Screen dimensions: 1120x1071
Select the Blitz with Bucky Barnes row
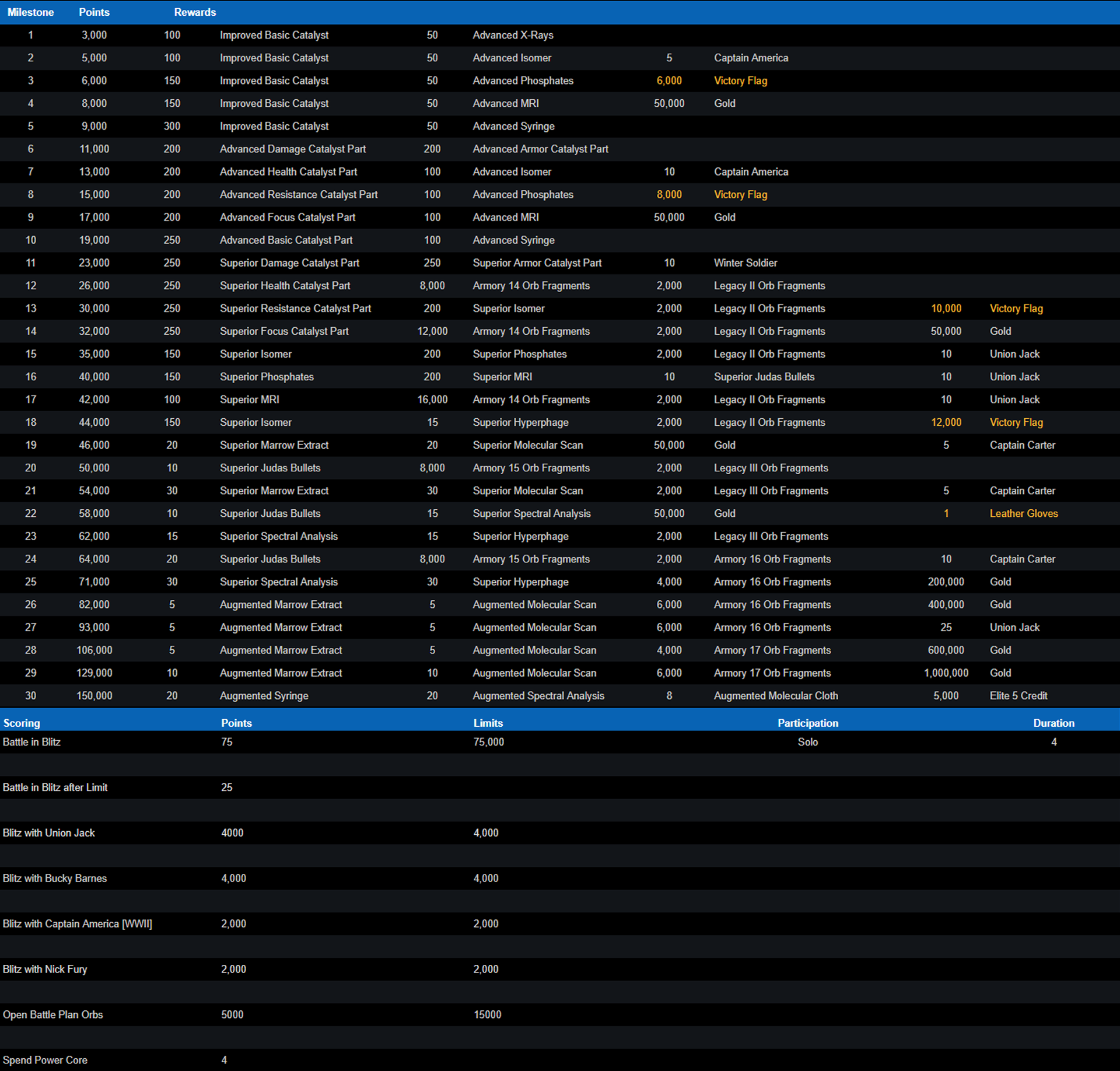[54, 878]
